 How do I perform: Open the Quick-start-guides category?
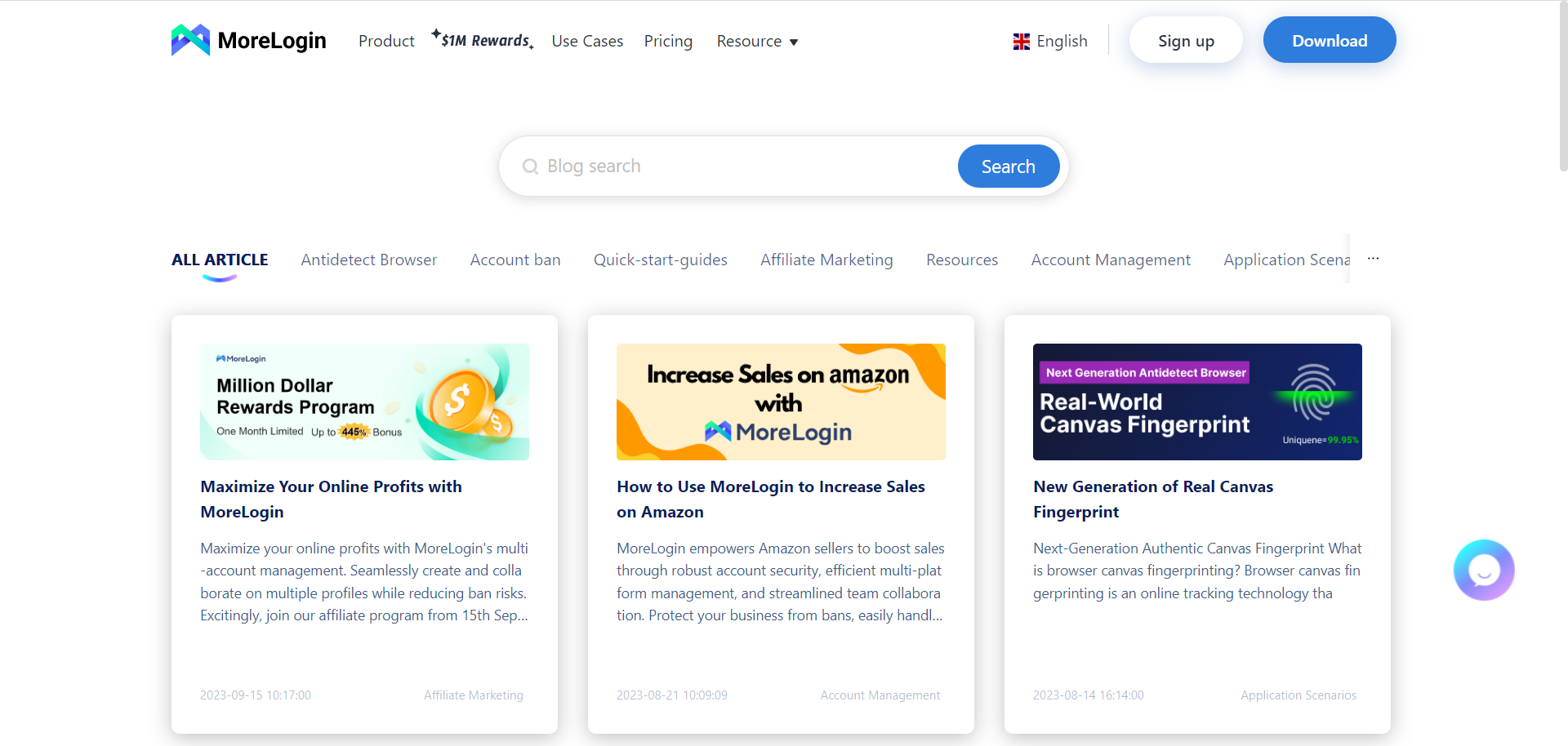[660, 260]
